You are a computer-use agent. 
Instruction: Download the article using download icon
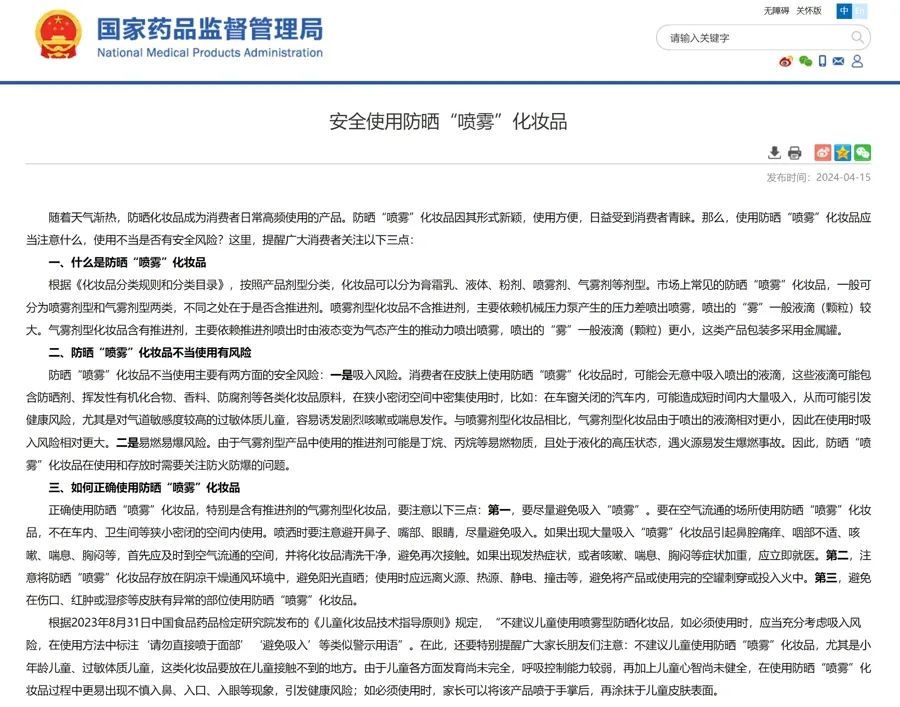774,153
